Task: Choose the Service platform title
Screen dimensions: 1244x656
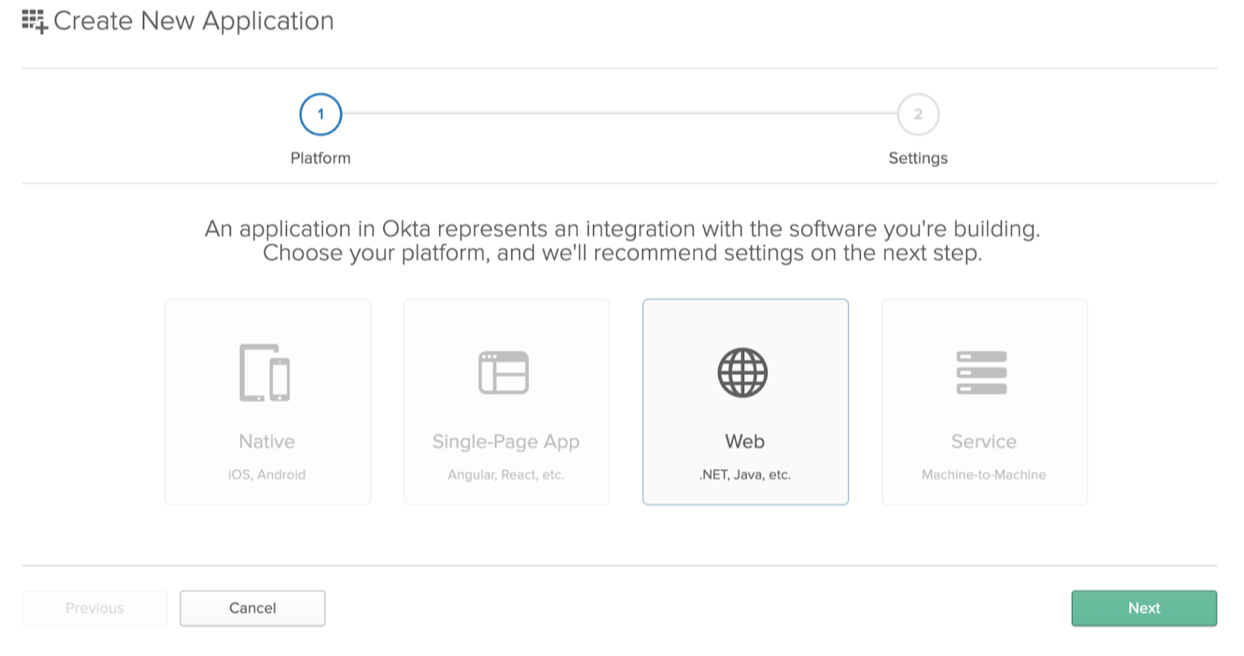Action: click(x=984, y=441)
